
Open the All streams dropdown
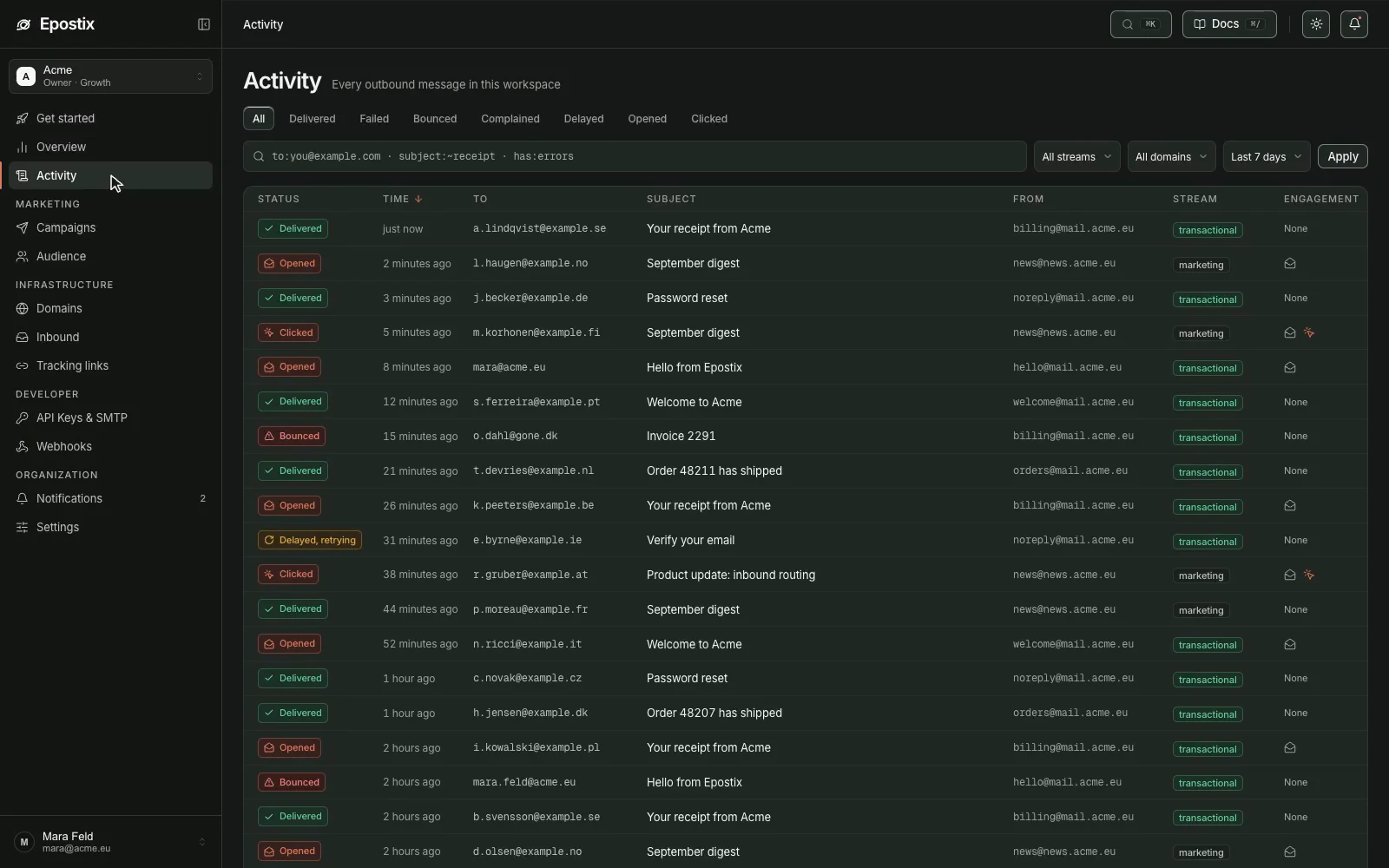[x=1076, y=156]
